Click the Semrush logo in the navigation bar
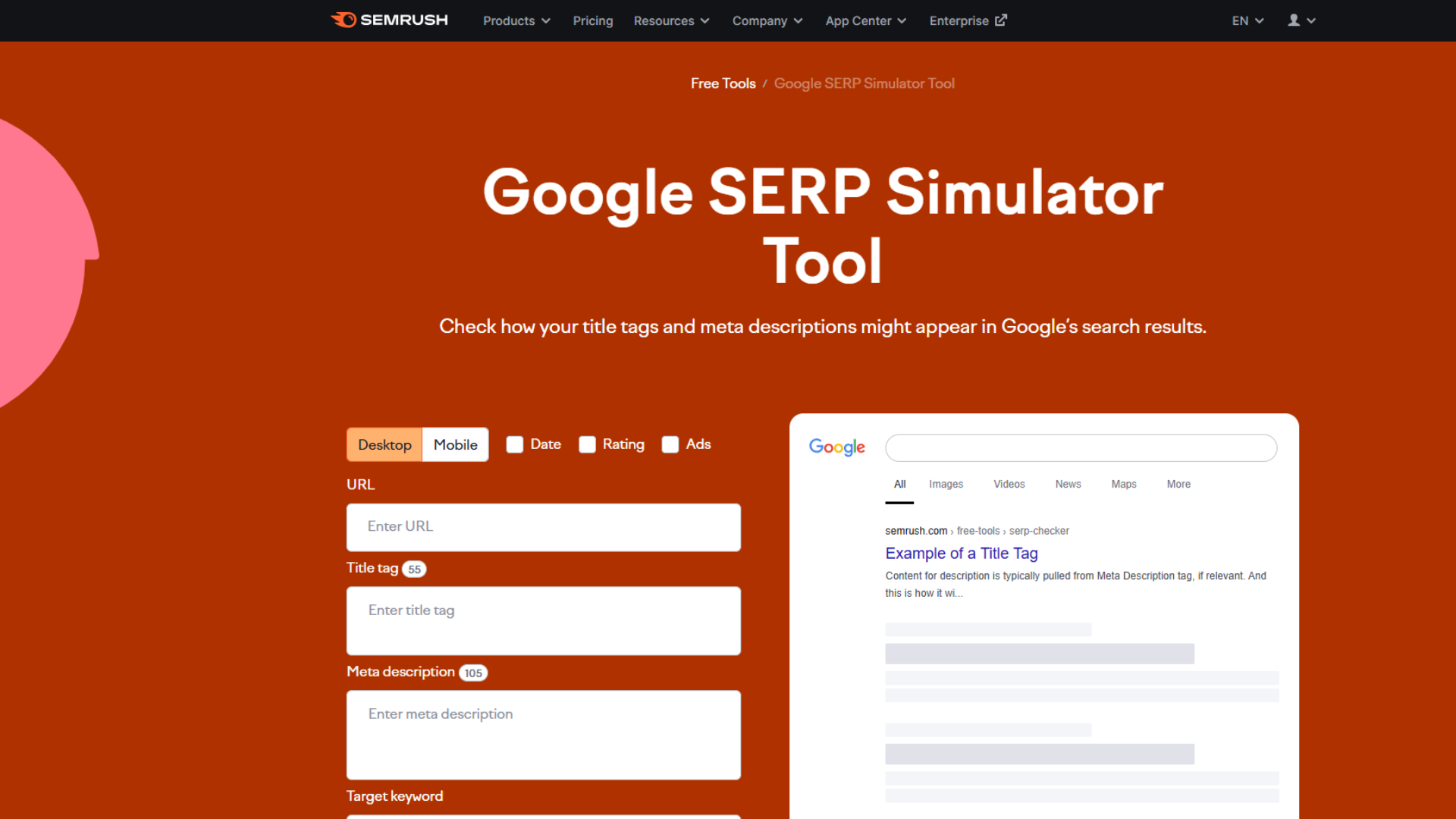1456x819 pixels. coord(388,20)
